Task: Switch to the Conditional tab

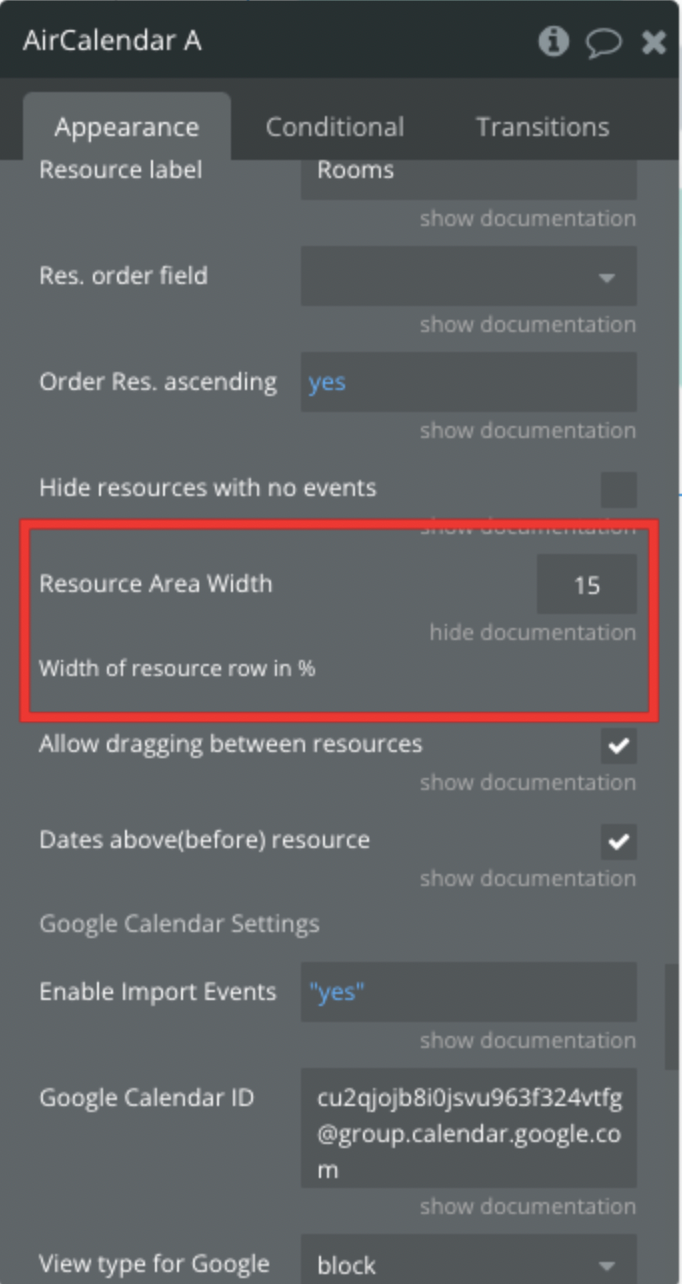Action: coord(335,127)
